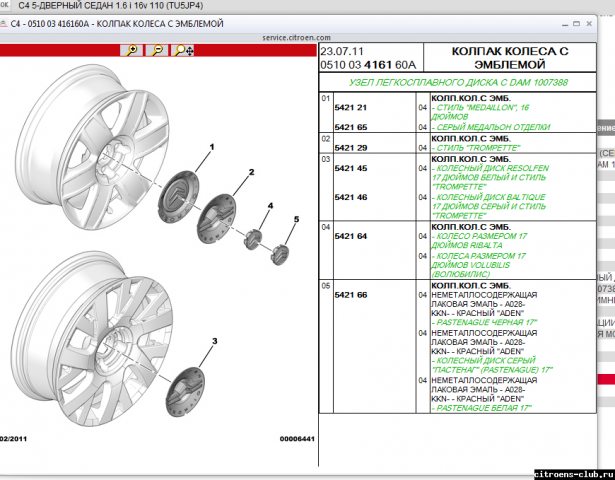615x480 pixels.
Task: Select callout number 3 on the lower wheel
Action: (213, 342)
